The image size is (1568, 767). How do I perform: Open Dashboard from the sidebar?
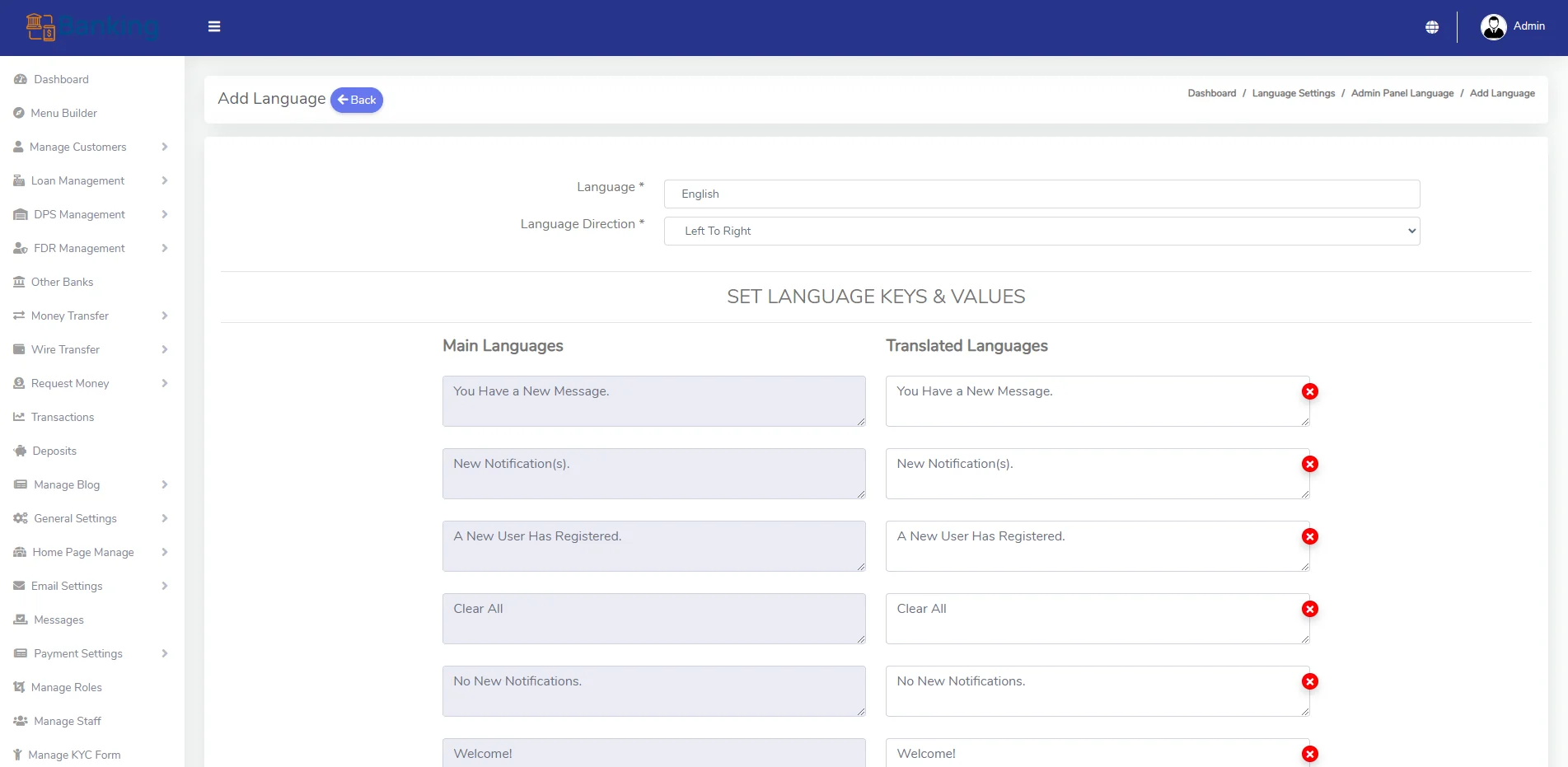(x=61, y=79)
